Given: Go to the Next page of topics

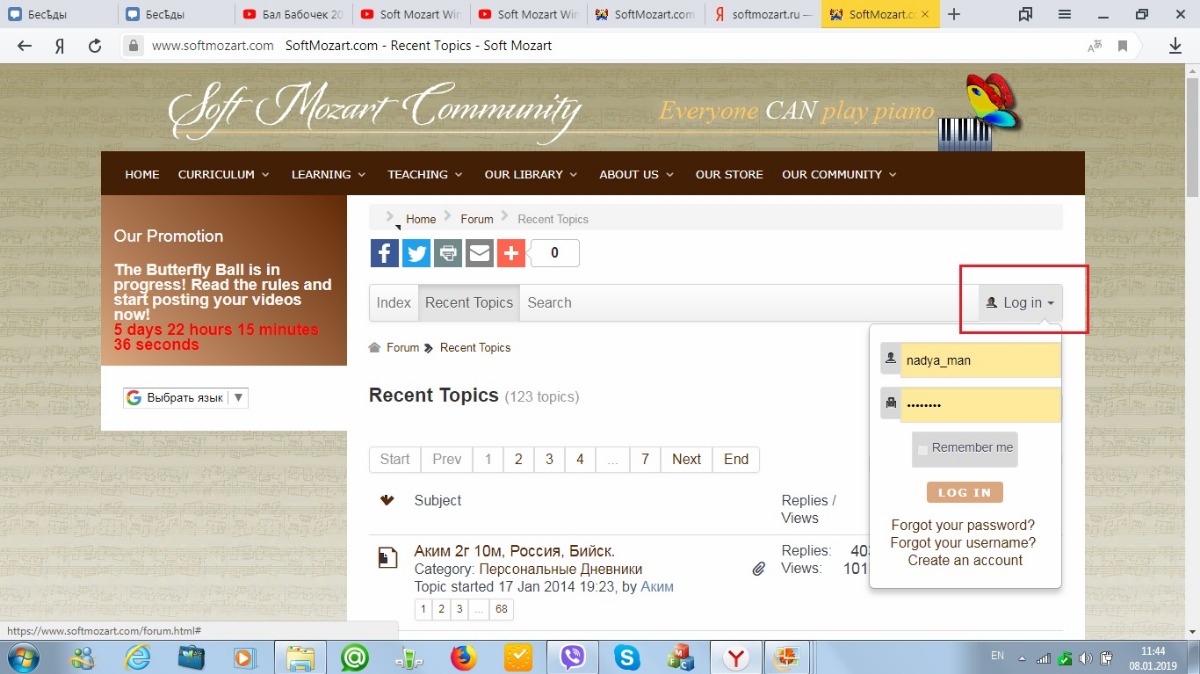Looking at the screenshot, I should [x=686, y=459].
